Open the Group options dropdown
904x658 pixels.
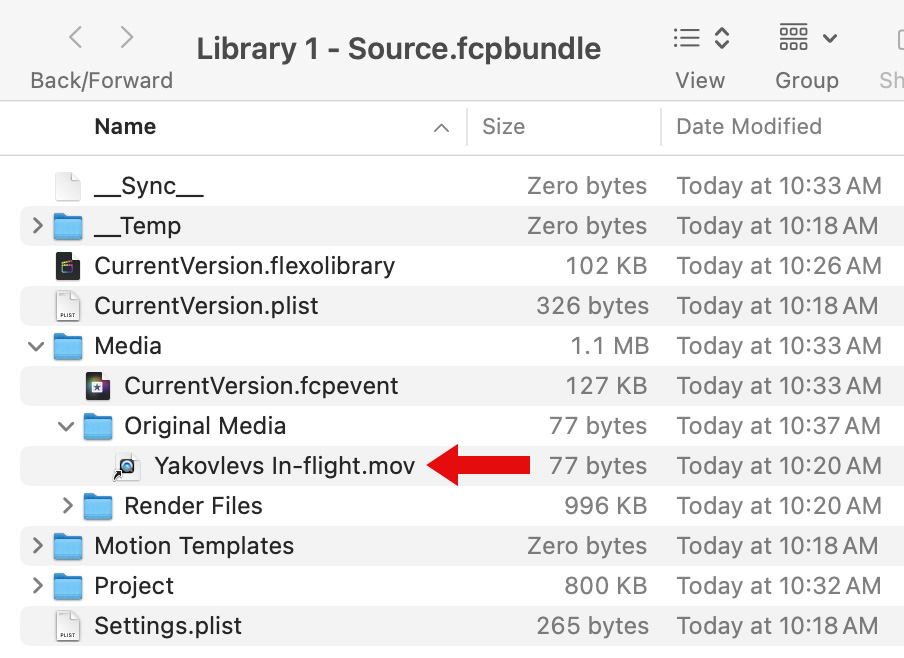[x=807, y=39]
